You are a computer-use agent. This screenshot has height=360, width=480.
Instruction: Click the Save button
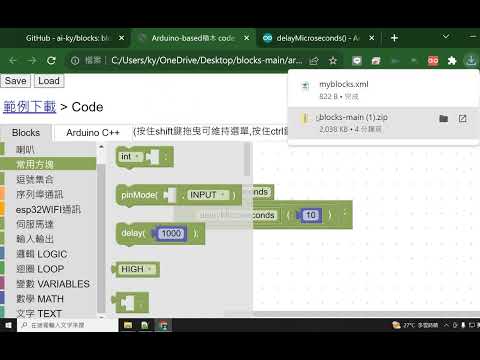(15, 81)
